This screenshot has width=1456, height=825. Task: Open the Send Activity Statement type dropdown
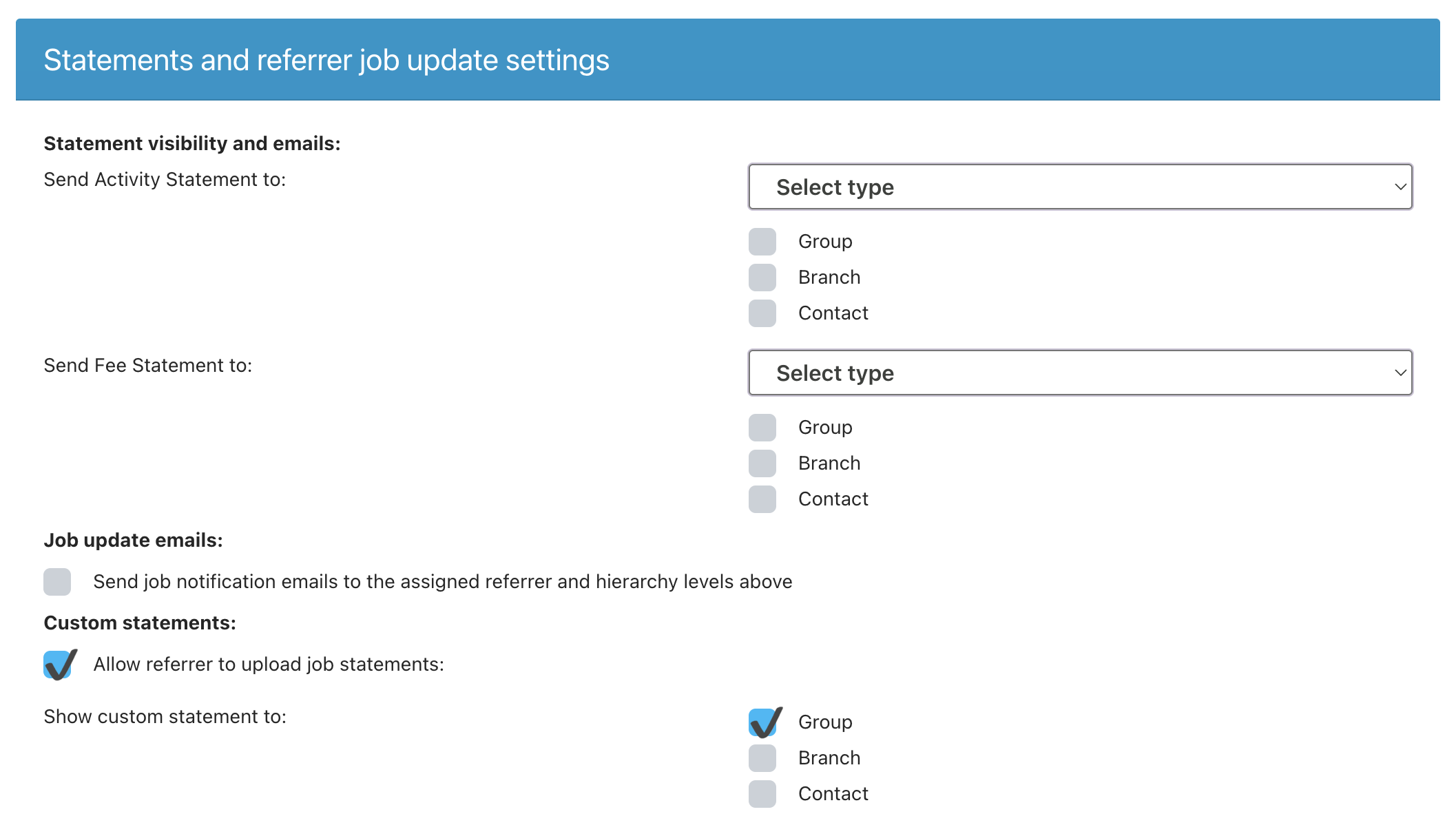(1080, 187)
